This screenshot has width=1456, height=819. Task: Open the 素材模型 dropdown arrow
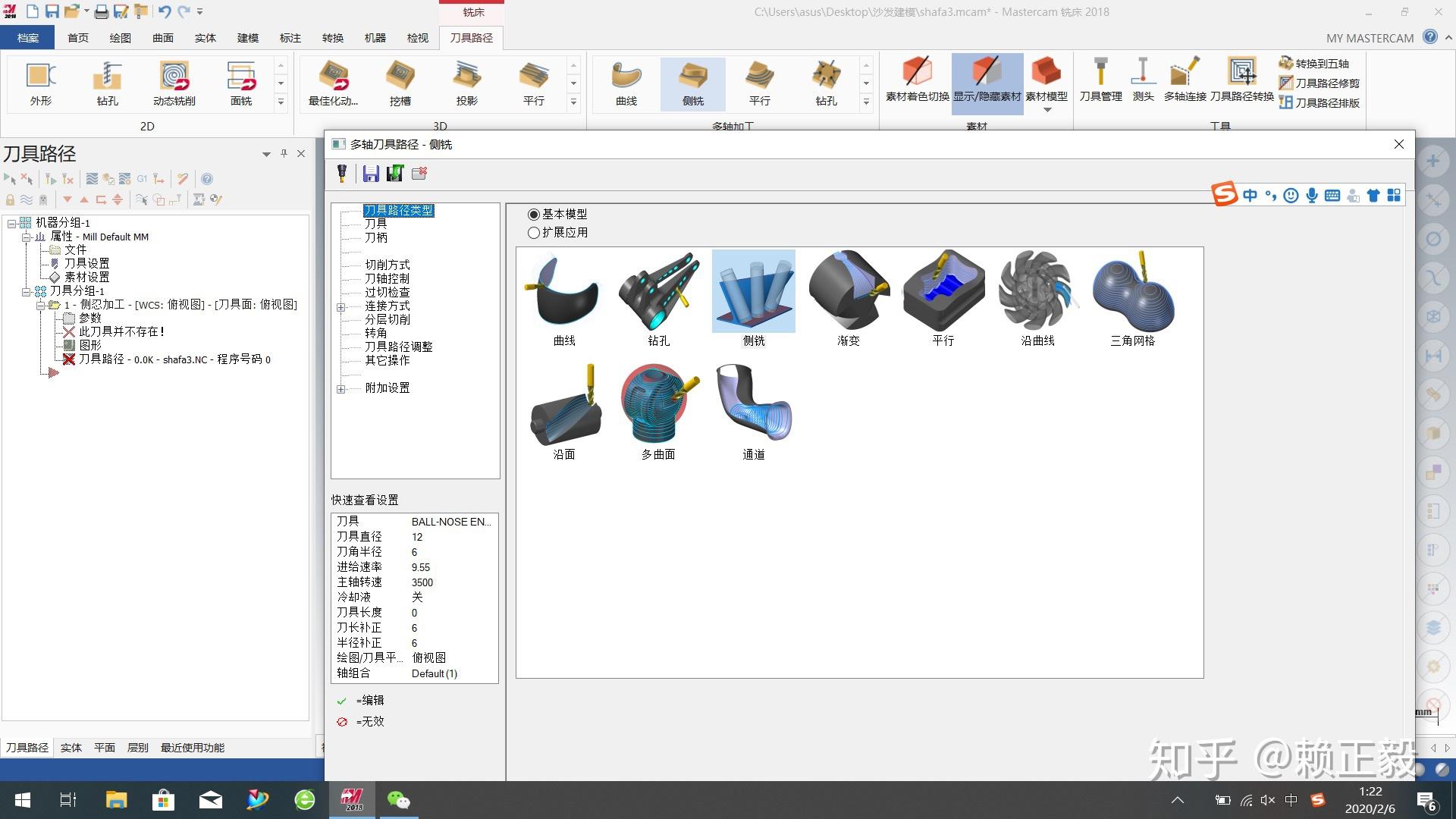click(1047, 109)
